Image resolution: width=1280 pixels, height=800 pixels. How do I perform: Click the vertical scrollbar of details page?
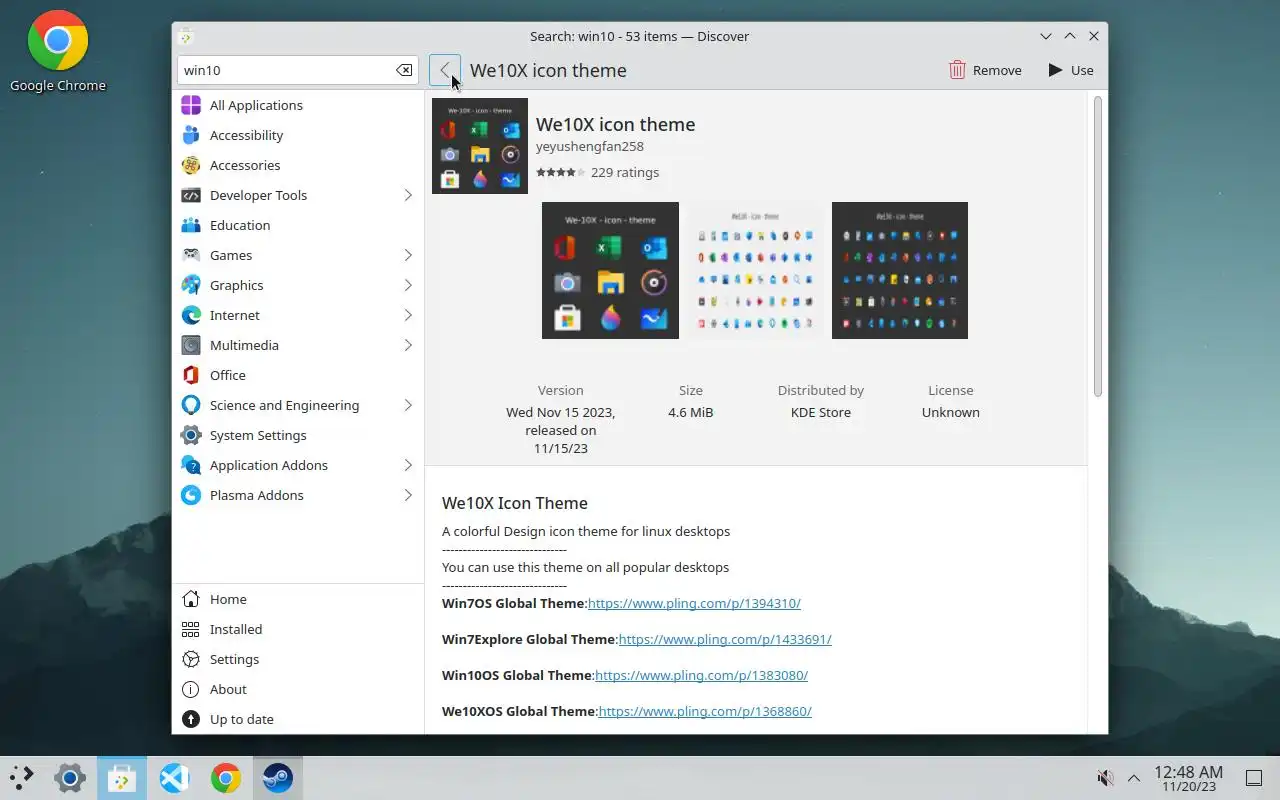(1097, 246)
